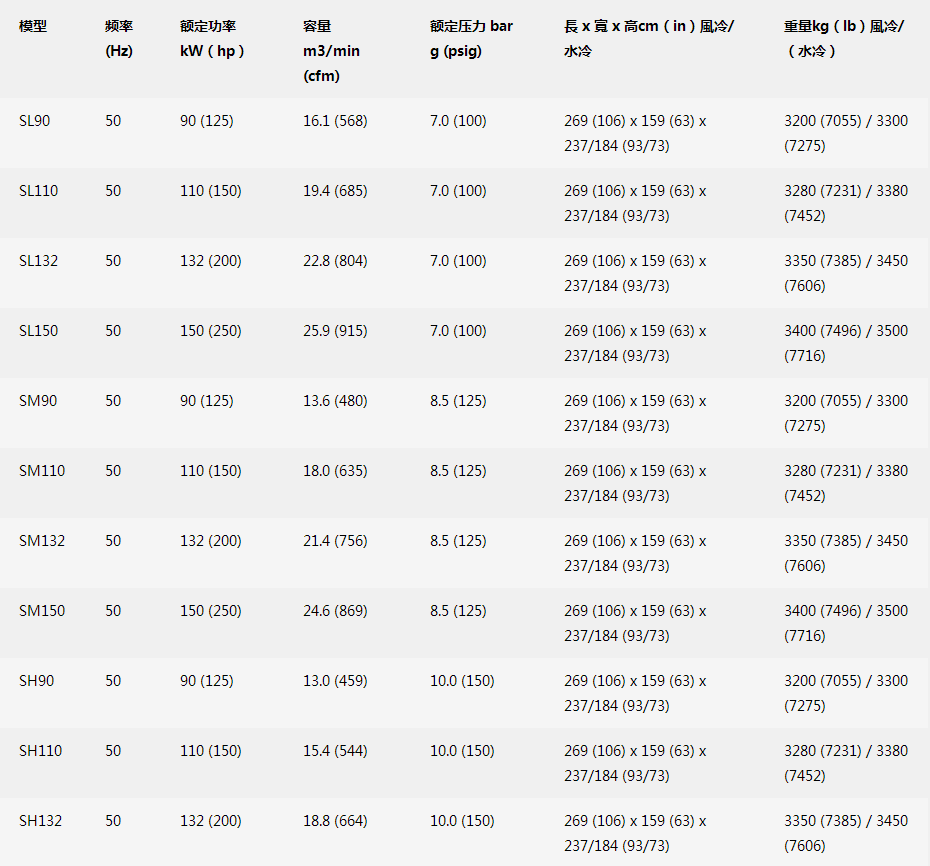Click the 16.1 (568) capacity value
The width and height of the screenshot is (930, 866).
335,121
